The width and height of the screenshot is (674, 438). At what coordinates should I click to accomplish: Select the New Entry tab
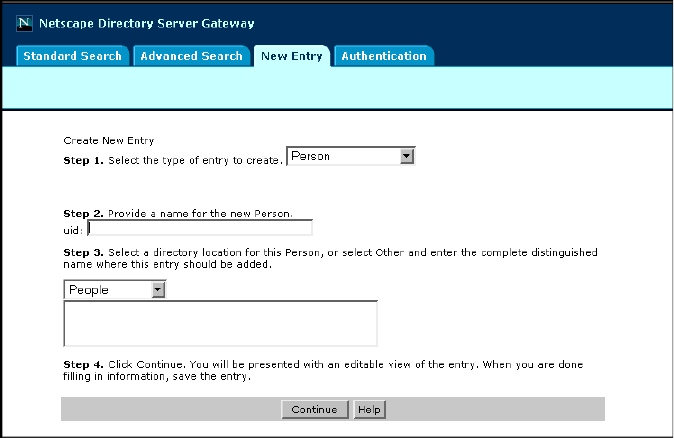pos(292,56)
